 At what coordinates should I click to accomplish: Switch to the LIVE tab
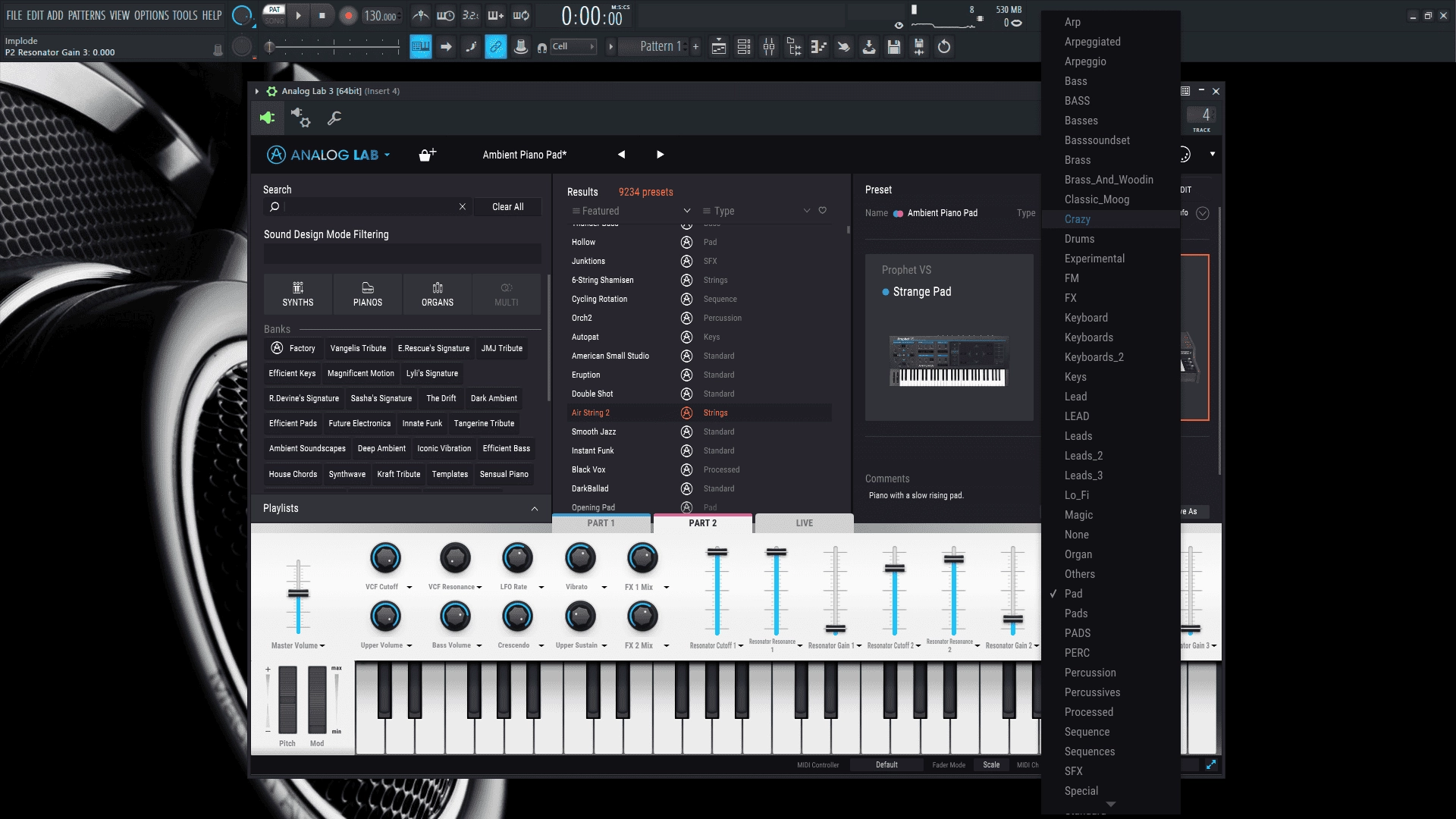(805, 523)
